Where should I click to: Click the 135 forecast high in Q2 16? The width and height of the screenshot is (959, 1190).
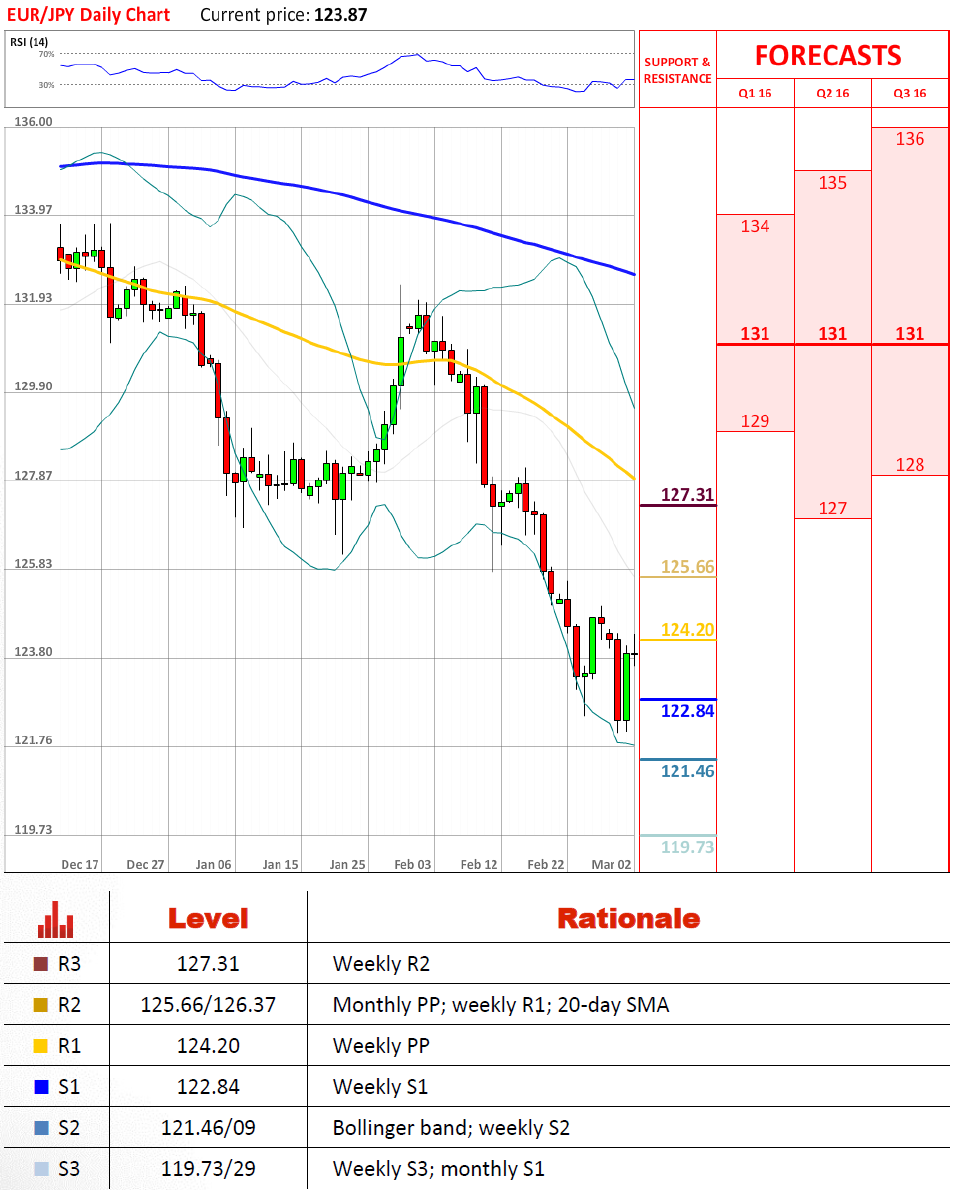coord(832,183)
